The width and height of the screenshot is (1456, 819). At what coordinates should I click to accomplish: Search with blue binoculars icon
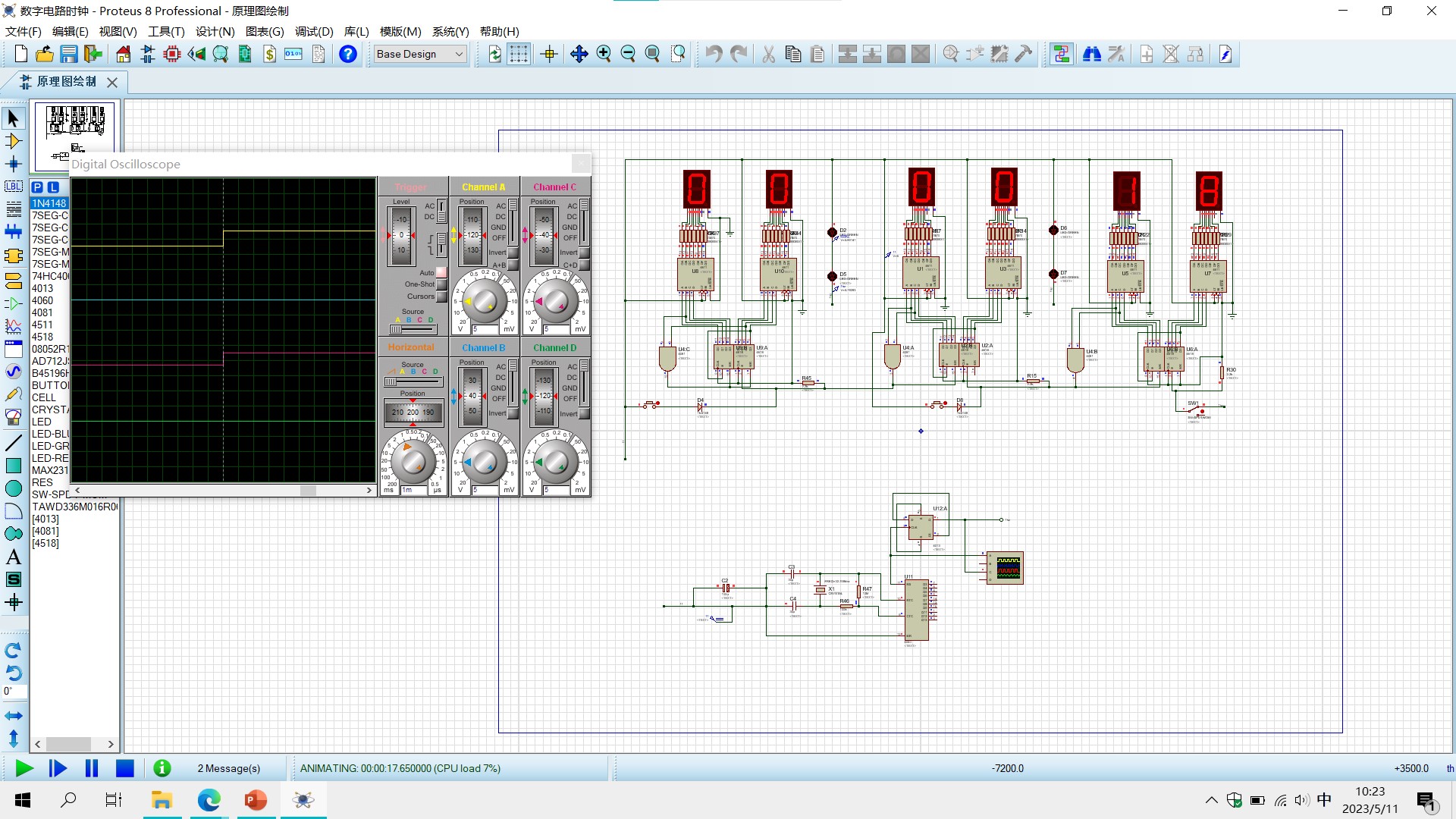tap(1092, 54)
